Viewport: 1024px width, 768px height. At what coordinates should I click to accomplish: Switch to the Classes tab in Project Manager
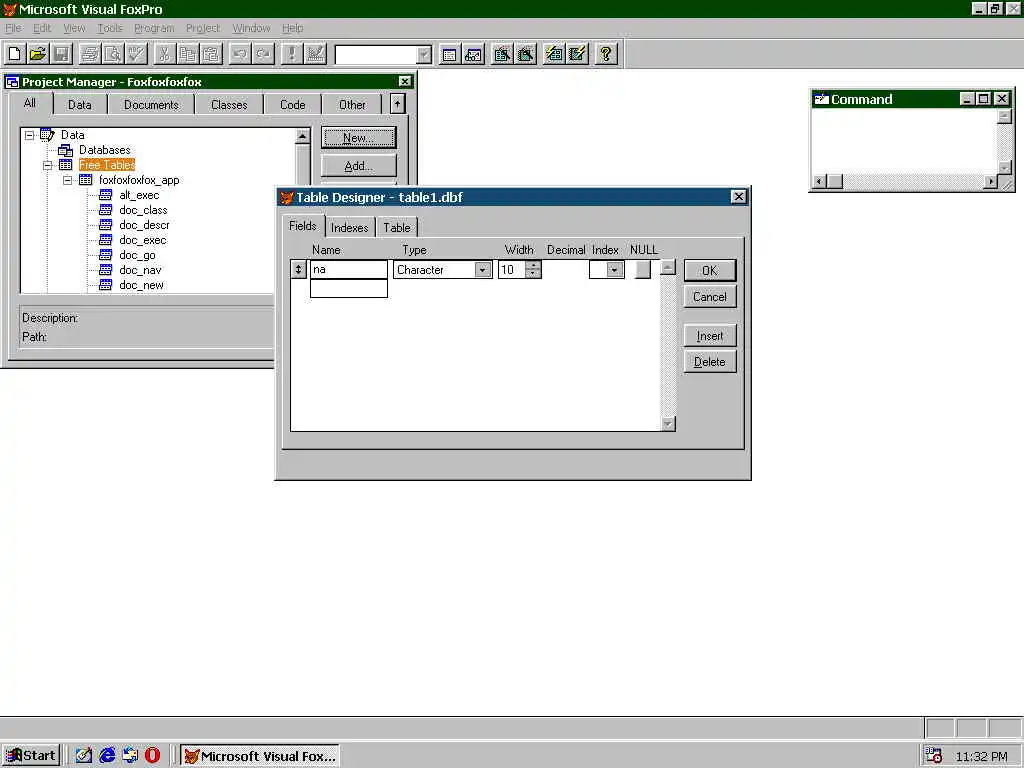click(229, 104)
